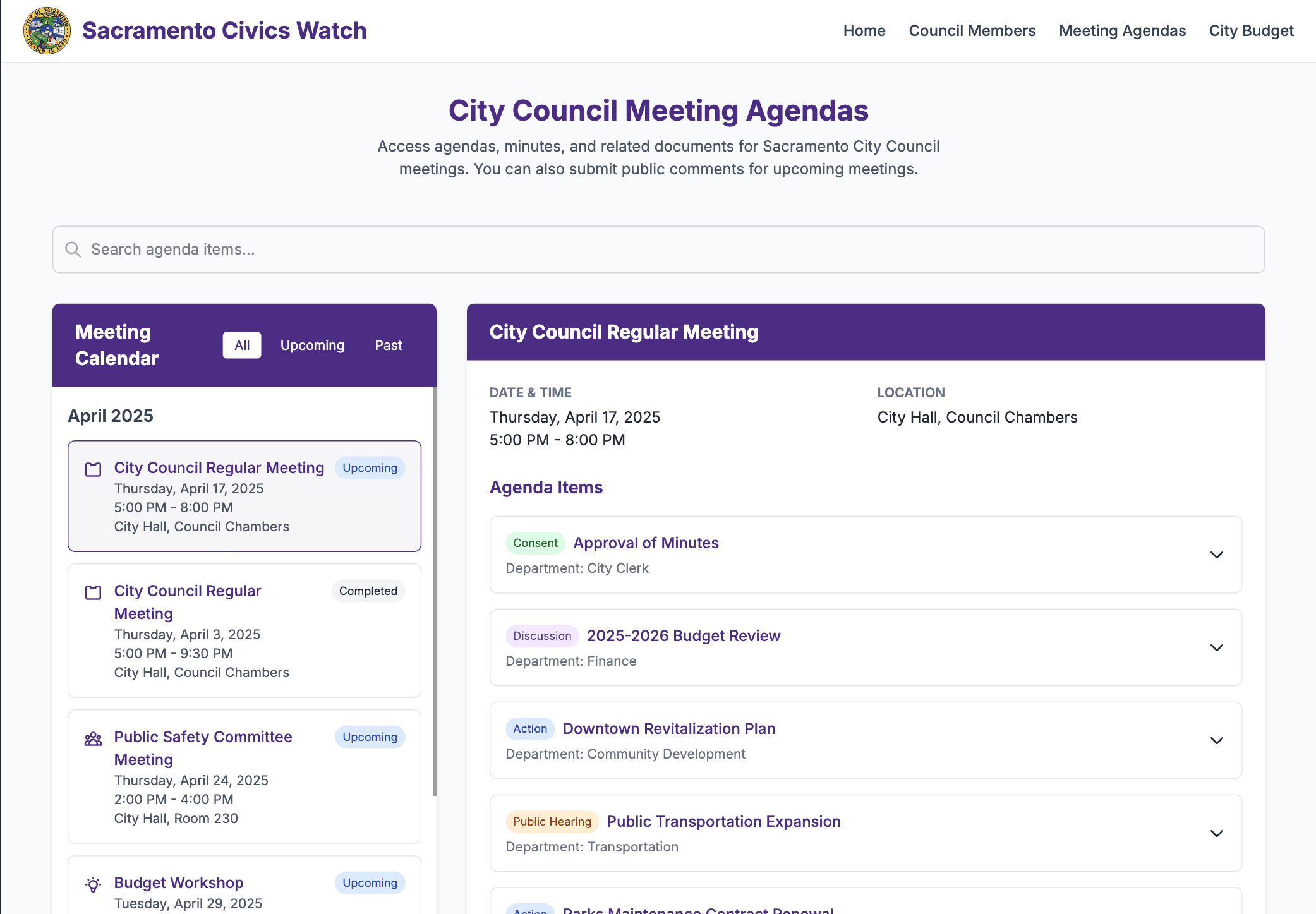This screenshot has height=914, width=1316.
Task: Click 'Department: Transportation' text
Action: point(592,846)
